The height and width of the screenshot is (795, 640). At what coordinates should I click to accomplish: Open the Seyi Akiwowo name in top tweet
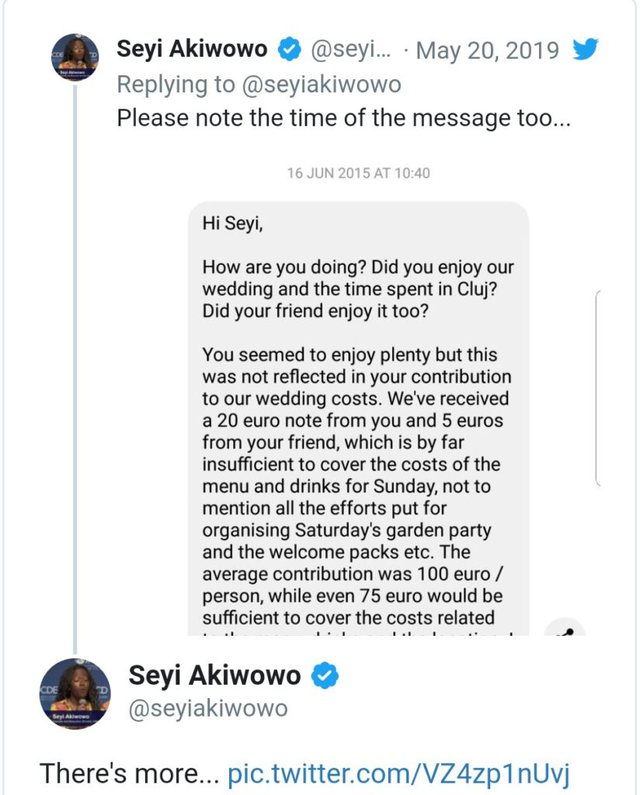click(x=192, y=49)
